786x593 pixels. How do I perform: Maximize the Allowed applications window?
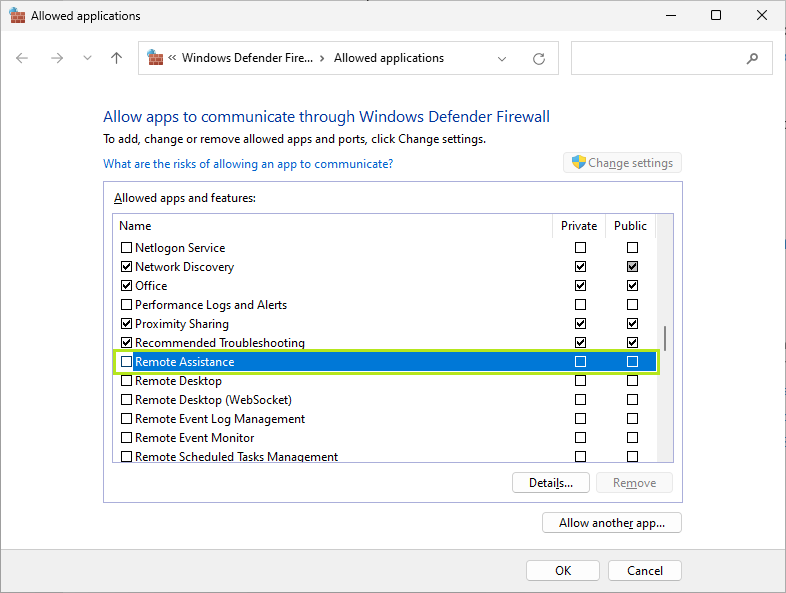[x=716, y=16]
